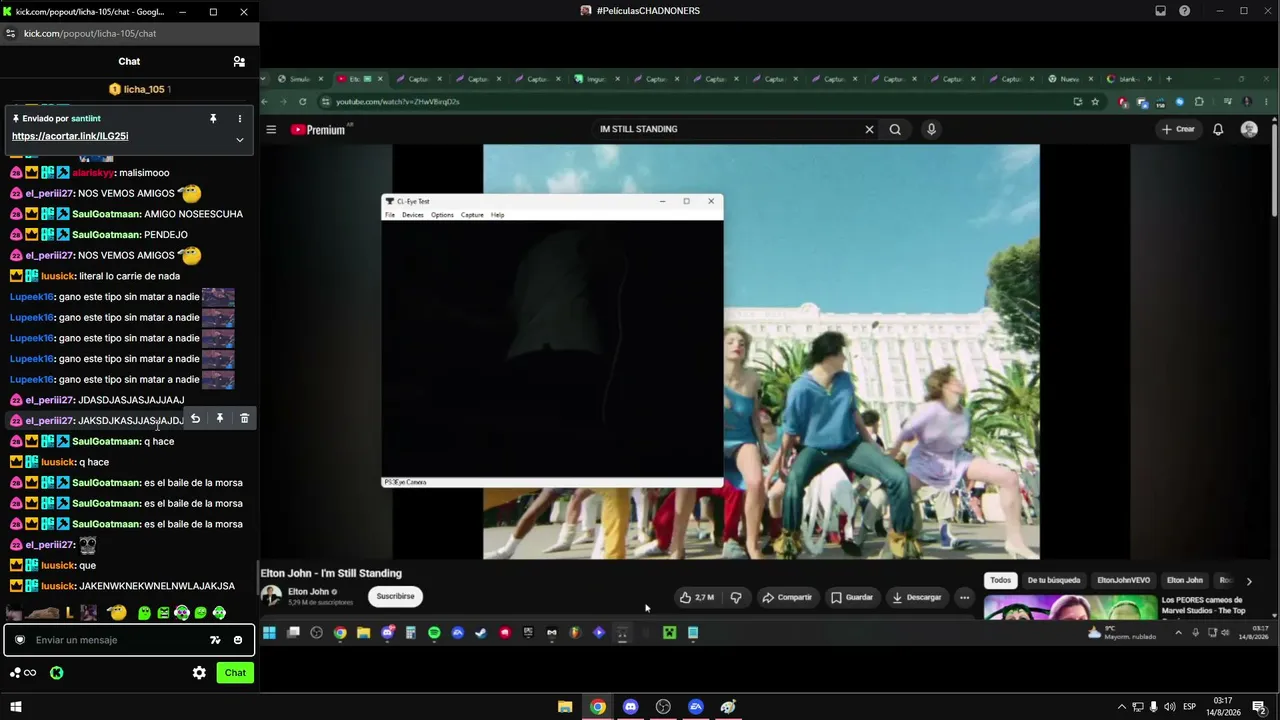The image size is (1280, 720).
Task: Click alariskyy username in chat
Action: pyautogui.click(x=92, y=173)
